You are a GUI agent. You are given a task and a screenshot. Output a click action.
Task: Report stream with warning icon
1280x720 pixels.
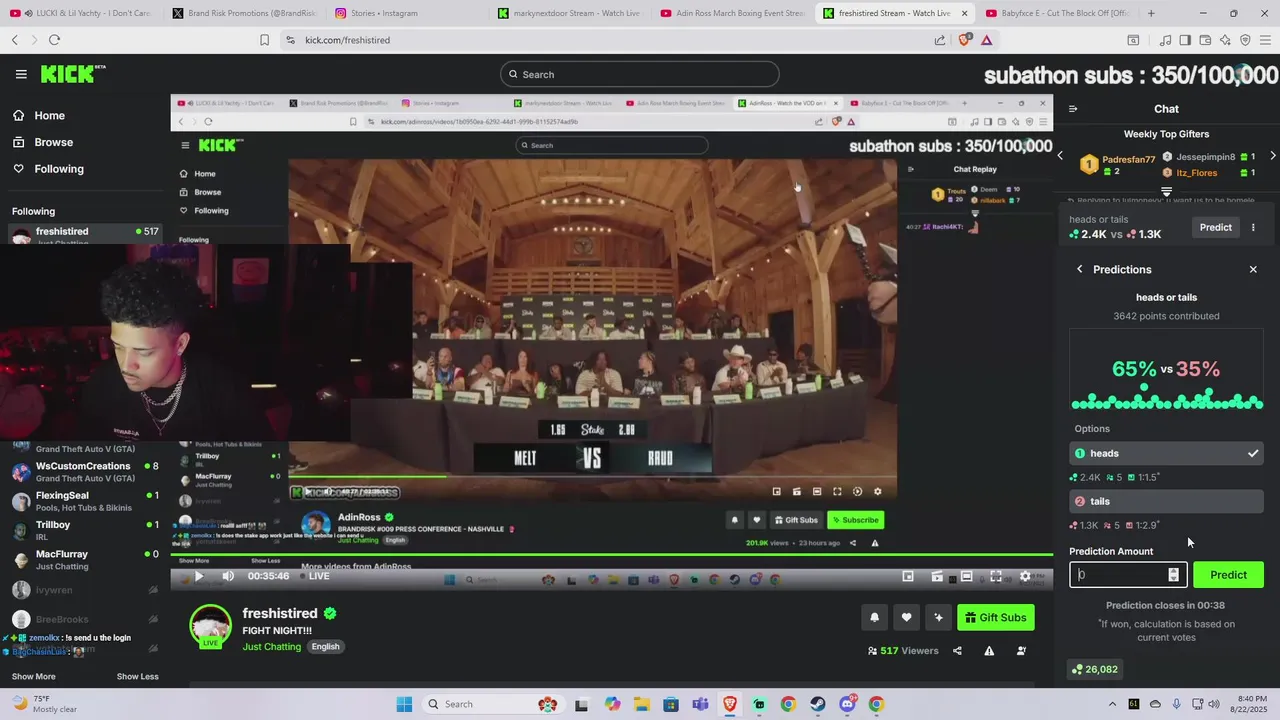pos(989,651)
